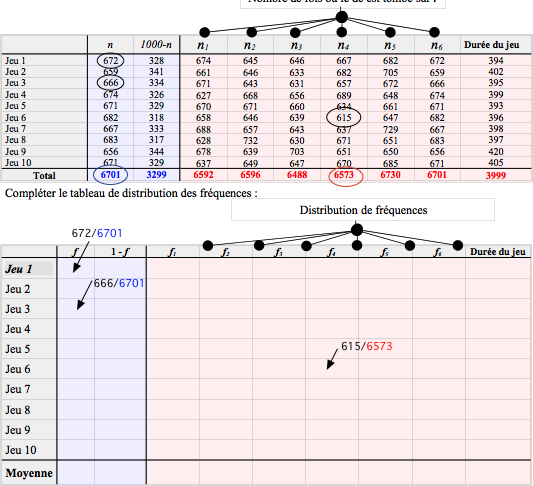Select the Jeu 5 label in lower table
This screenshot has height=486, width=533.
coord(18,349)
